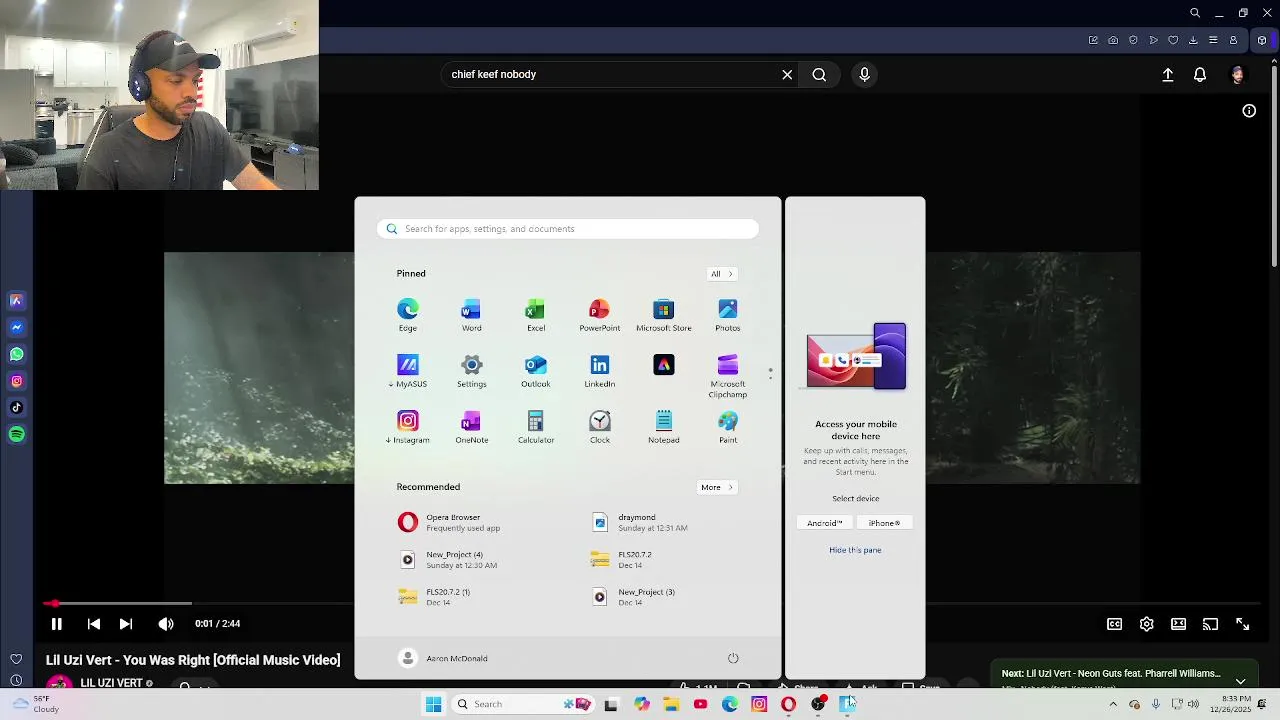
Task: Open YouTube notifications bell
Action: tap(1200, 75)
